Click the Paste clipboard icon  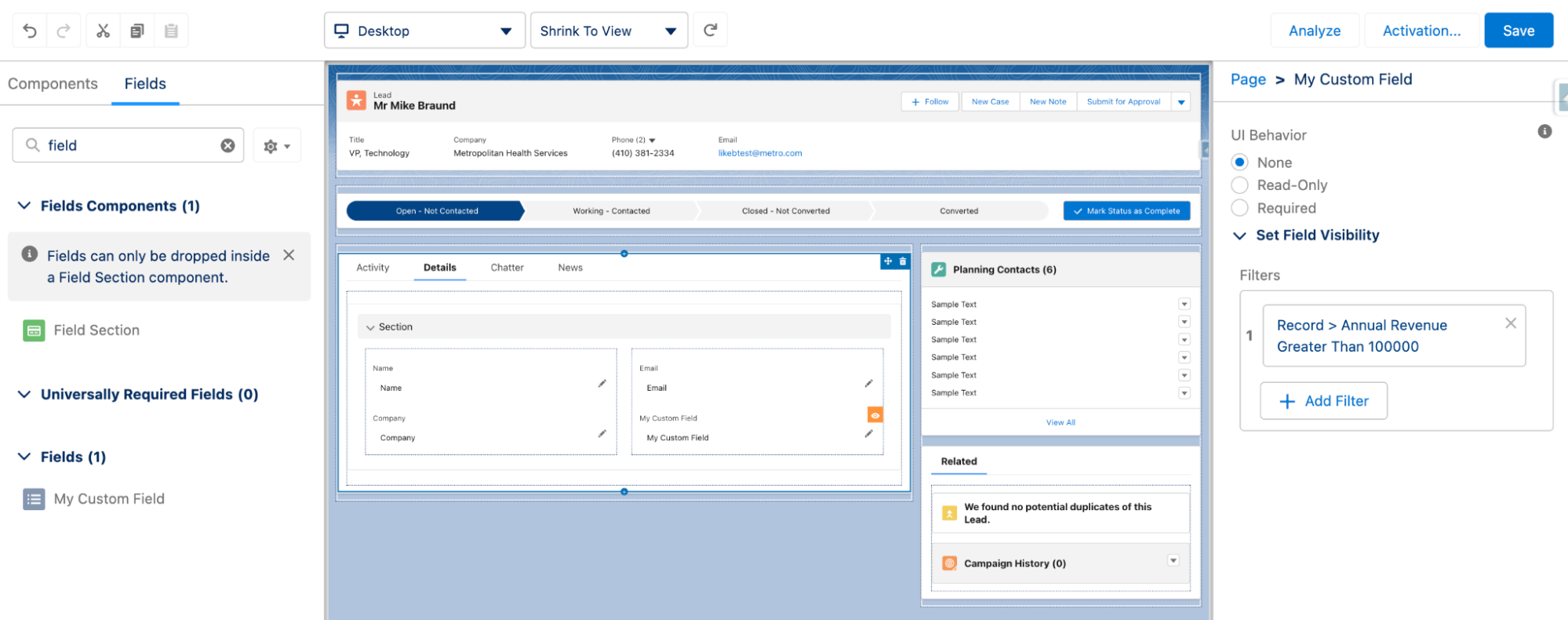[x=171, y=31]
